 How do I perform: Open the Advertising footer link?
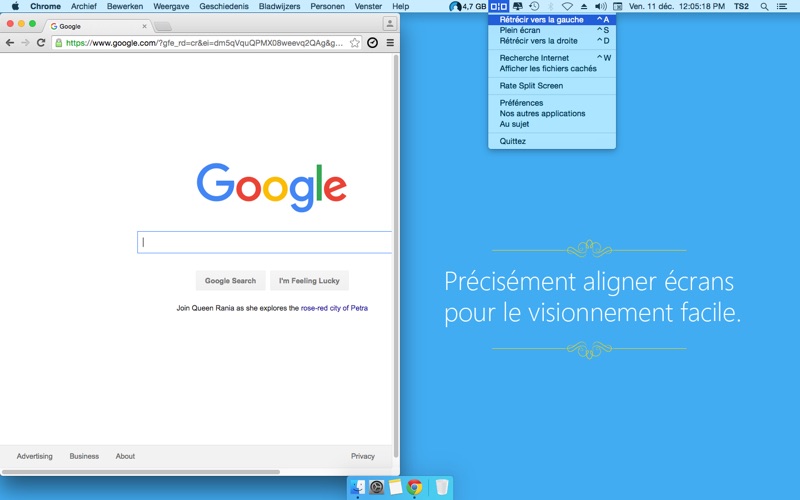[x=35, y=456]
